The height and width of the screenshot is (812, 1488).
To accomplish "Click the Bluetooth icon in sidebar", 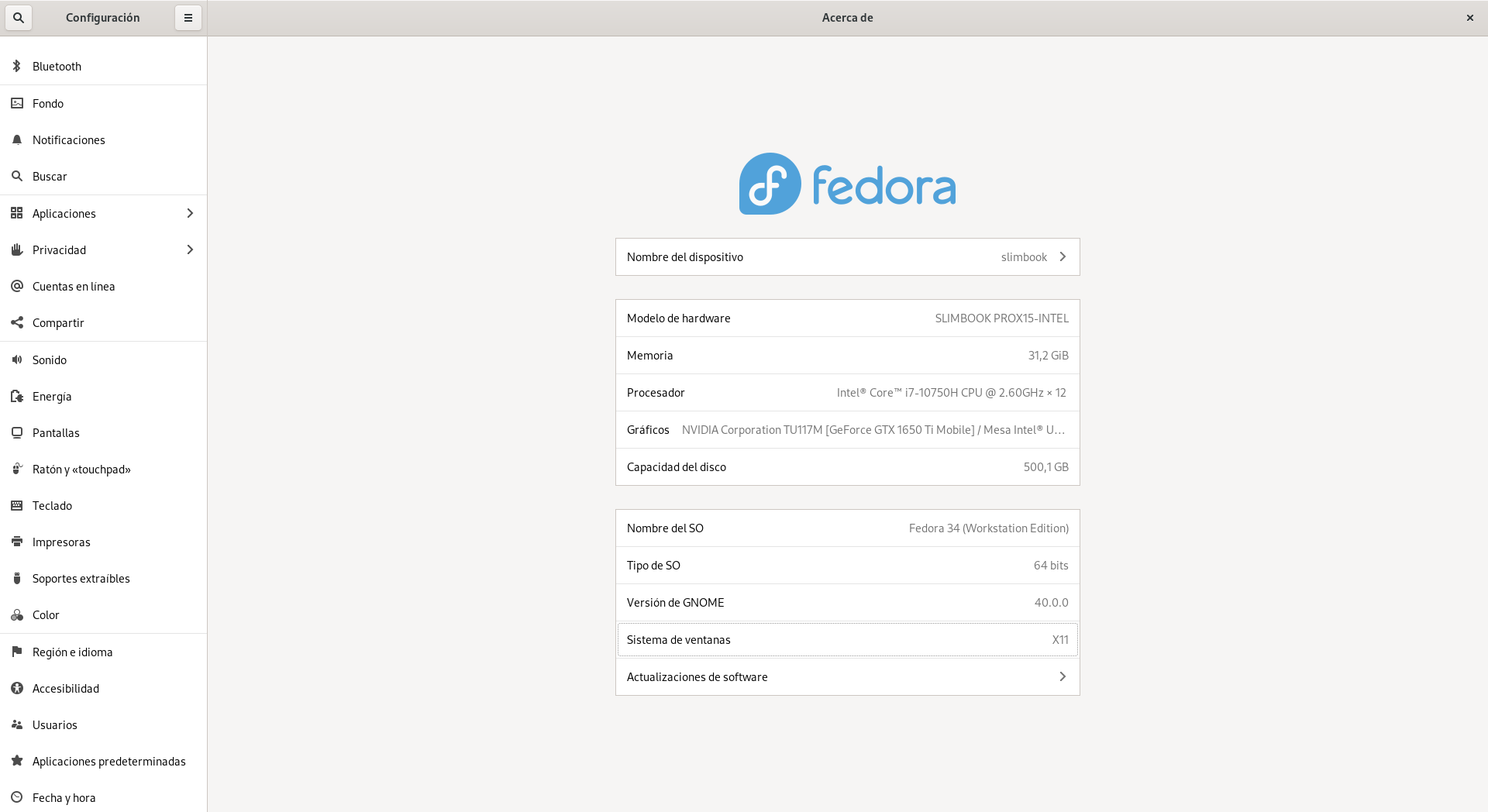I will [x=17, y=67].
